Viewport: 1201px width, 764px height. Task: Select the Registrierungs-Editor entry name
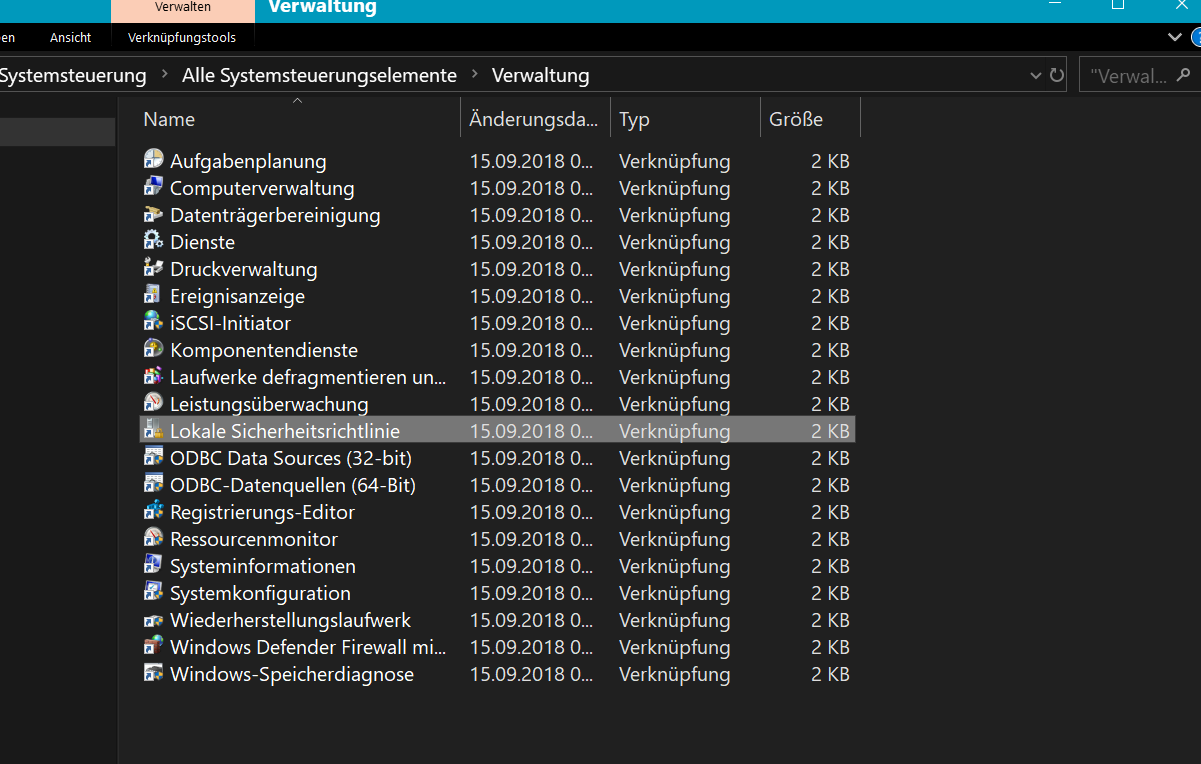pyautogui.click(x=262, y=512)
